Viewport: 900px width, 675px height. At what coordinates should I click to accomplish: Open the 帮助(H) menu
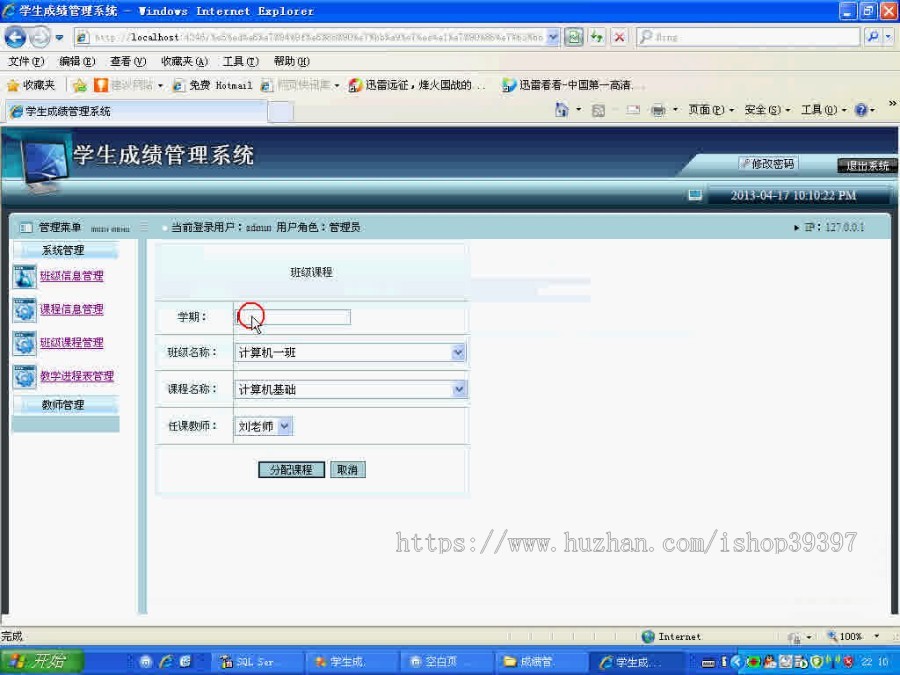(x=292, y=61)
